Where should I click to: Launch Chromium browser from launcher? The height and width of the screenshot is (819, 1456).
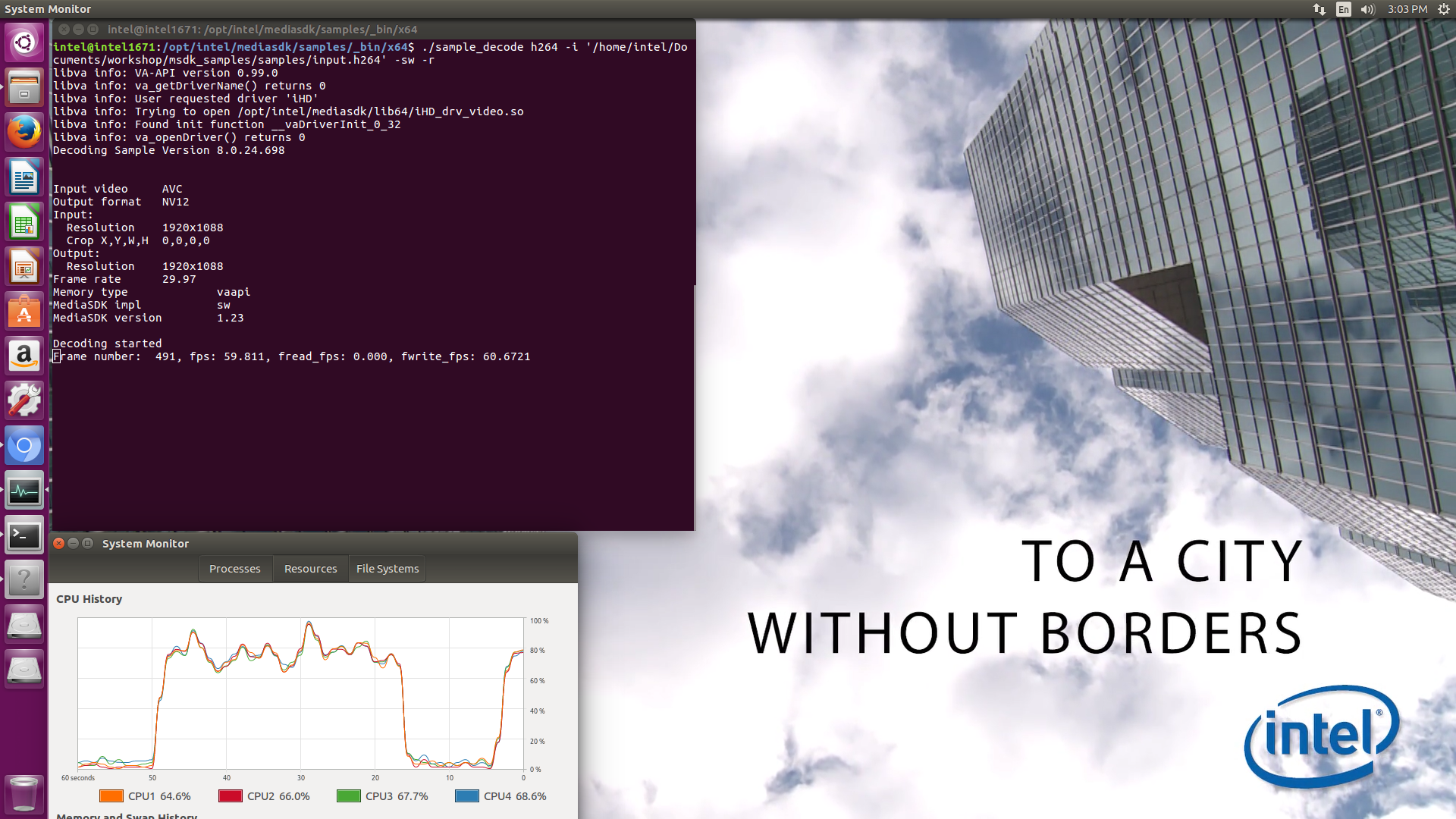coord(24,446)
